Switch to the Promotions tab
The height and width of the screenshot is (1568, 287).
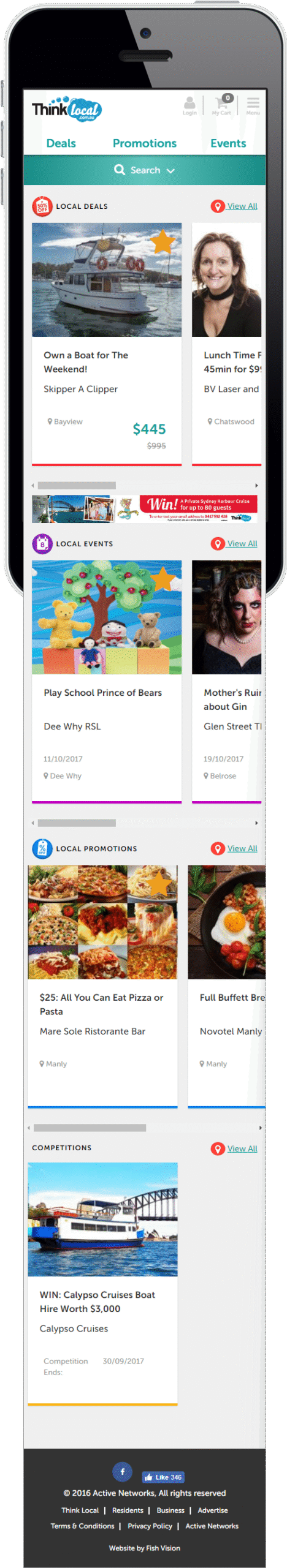click(145, 143)
